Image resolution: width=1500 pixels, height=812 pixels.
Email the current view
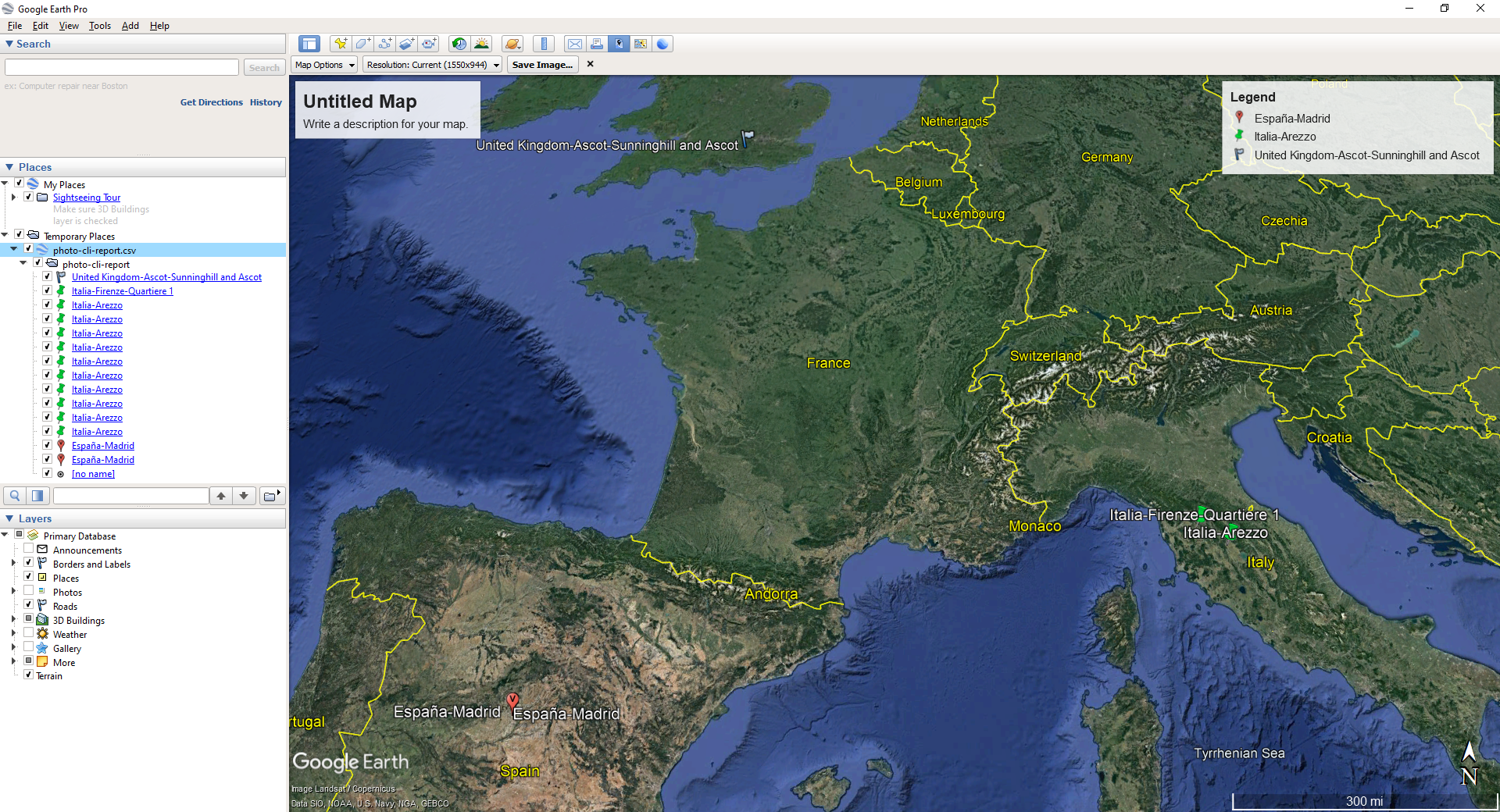pos(575,44)
